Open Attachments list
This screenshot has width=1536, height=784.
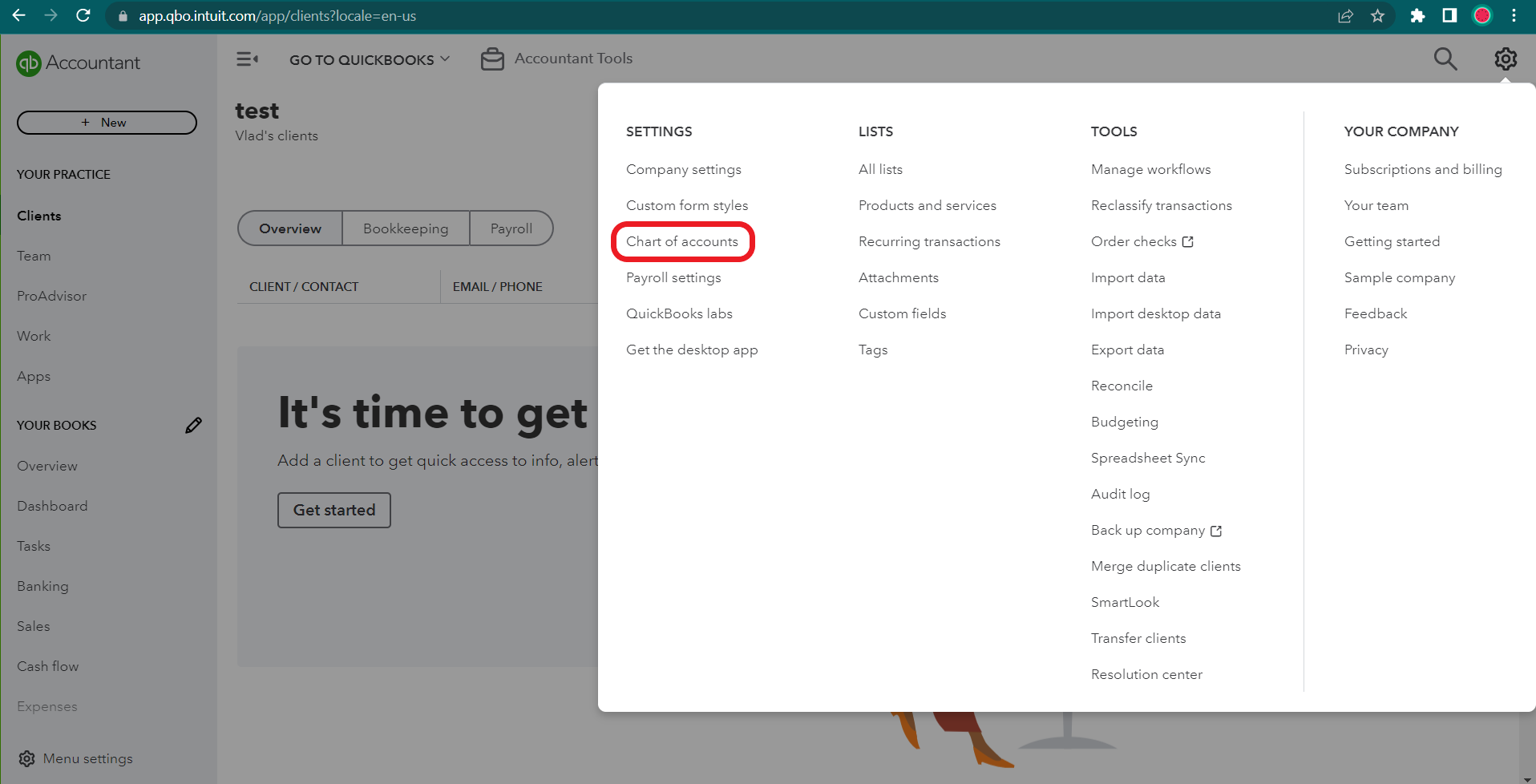(x=899, y=277)
